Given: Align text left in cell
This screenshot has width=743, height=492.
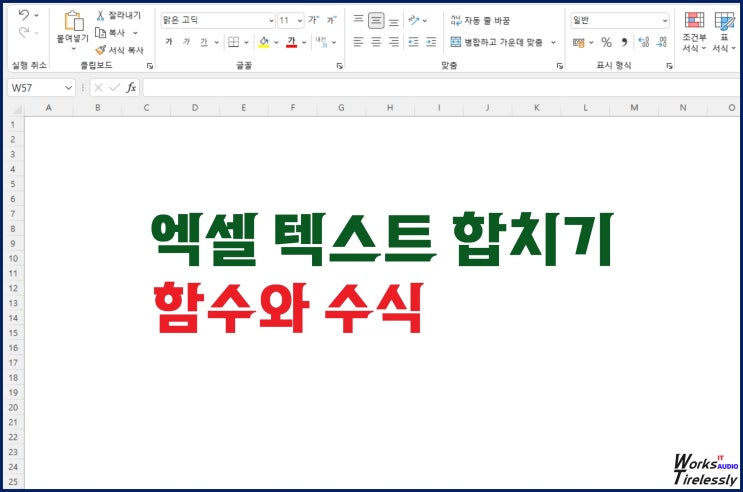Looking at the screenshot, I should click(359, 42).
